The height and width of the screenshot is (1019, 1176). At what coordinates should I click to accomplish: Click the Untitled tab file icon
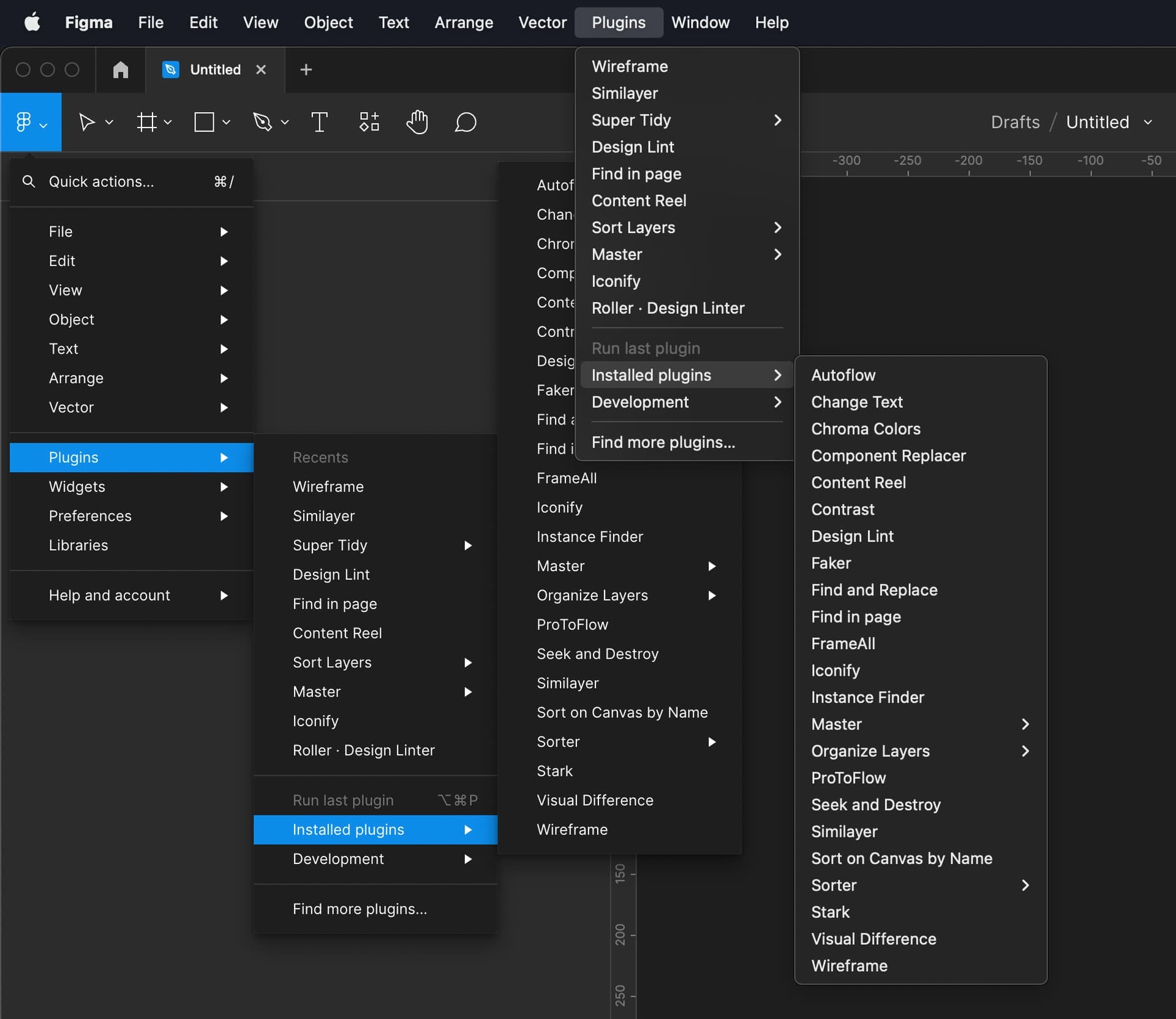[x=170, y=70]
